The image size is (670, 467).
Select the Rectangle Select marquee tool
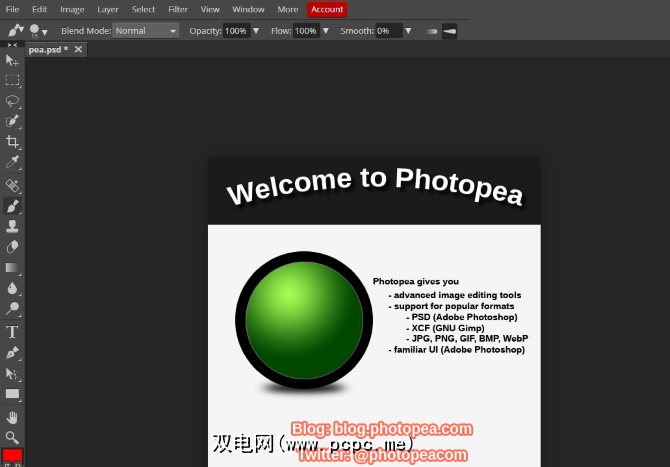[12, 80]
